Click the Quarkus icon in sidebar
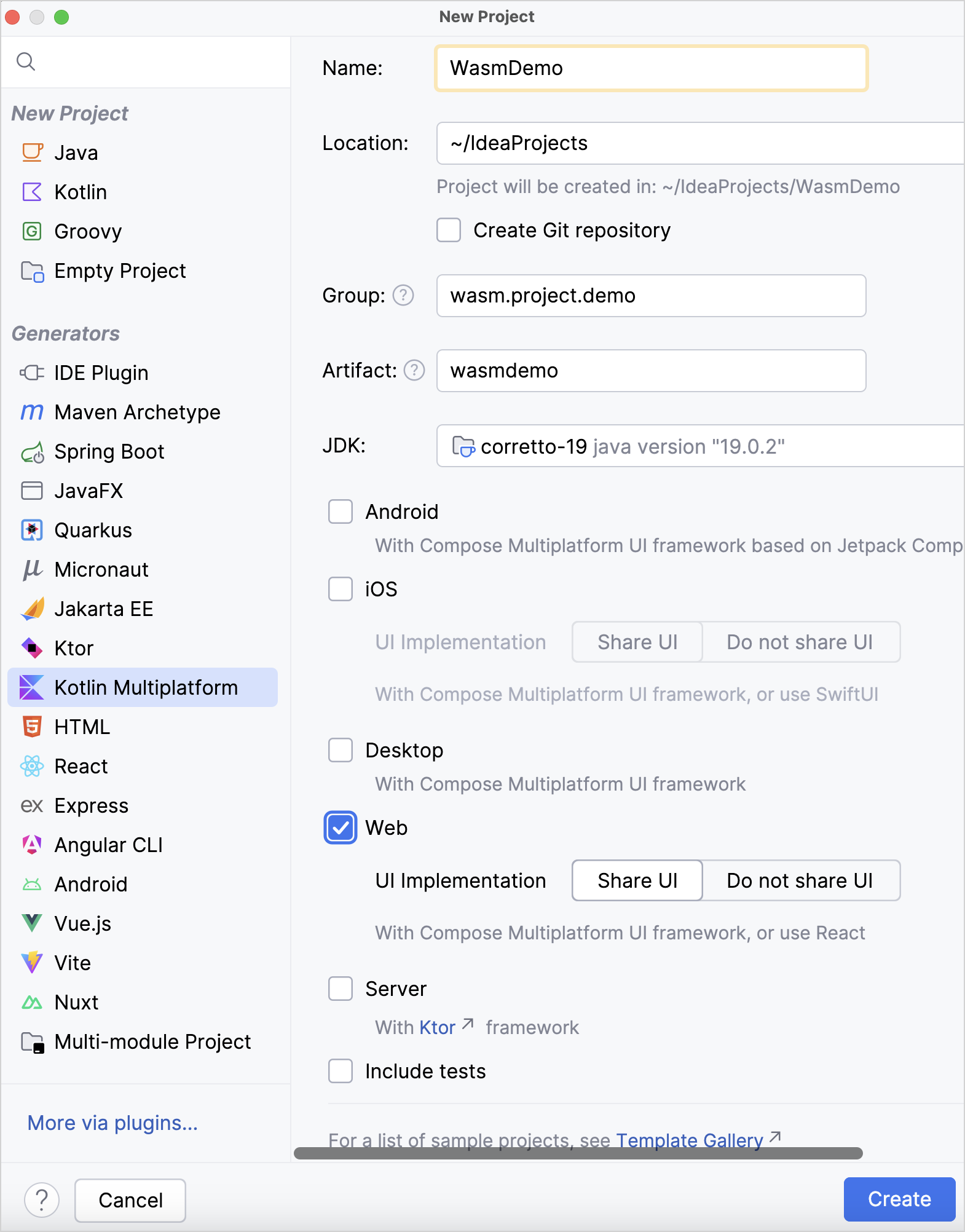Viewport: 965px width, 1232px height. tap(32, 531)
